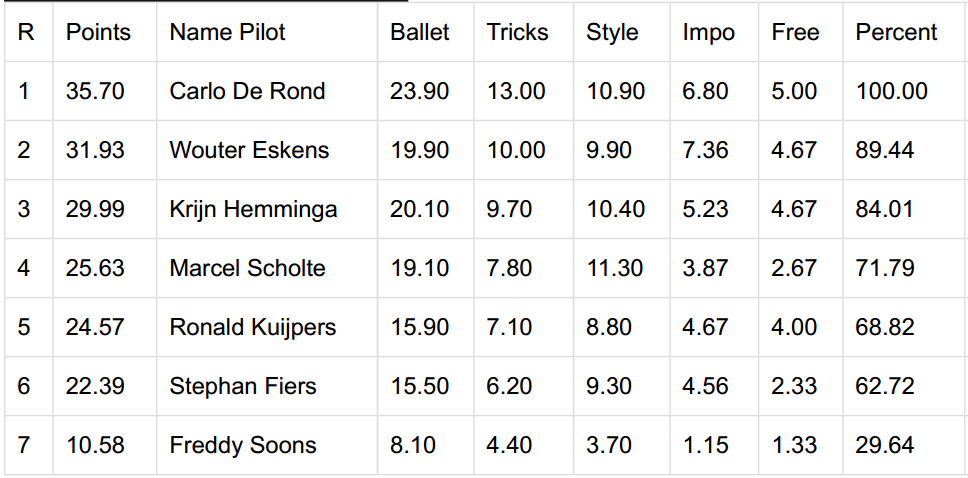Select the 11.30 style score cell
968x478 pixels.
(x=622, y=268)
